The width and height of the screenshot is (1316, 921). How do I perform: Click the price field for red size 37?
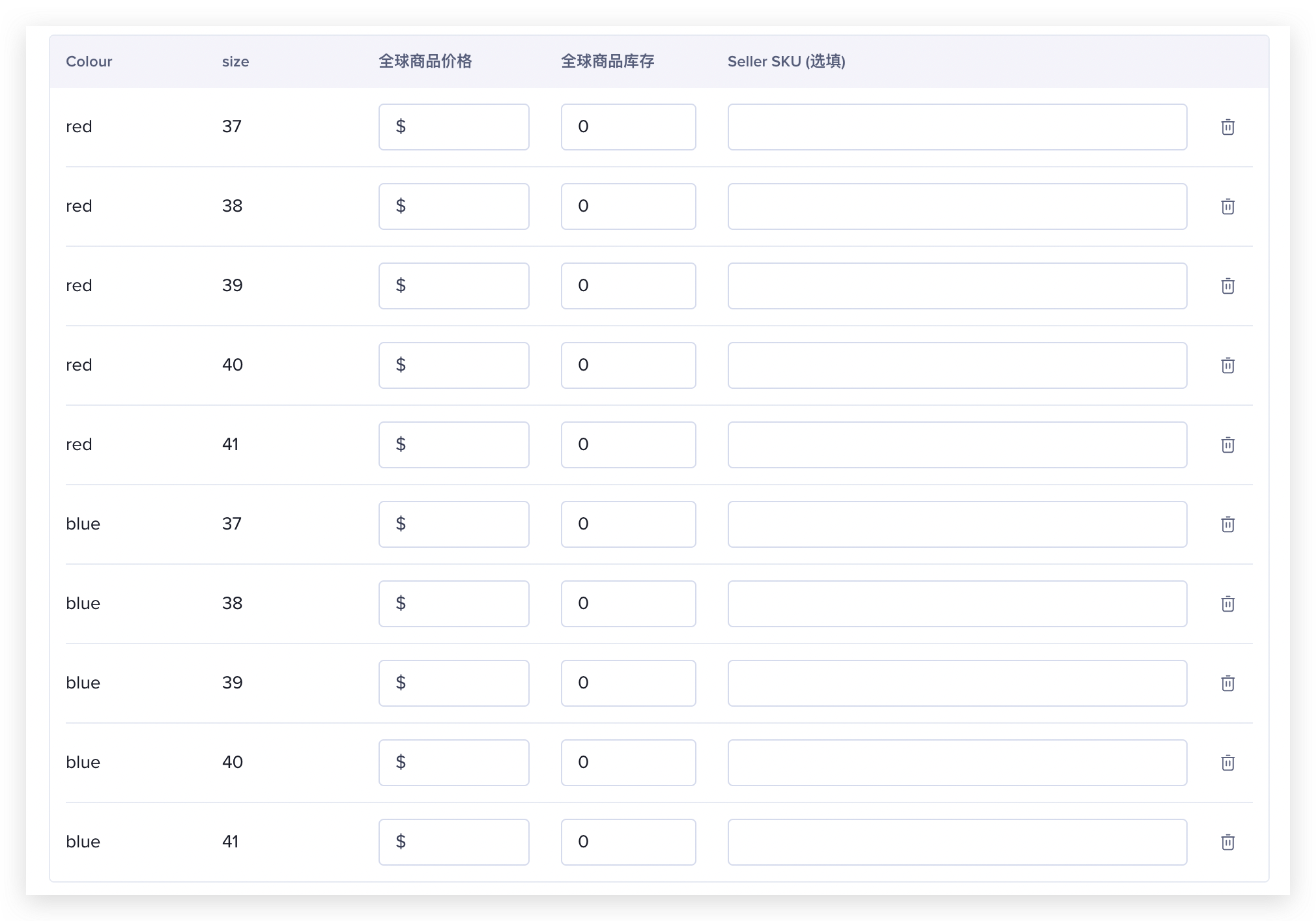click(x=453, y=126)
